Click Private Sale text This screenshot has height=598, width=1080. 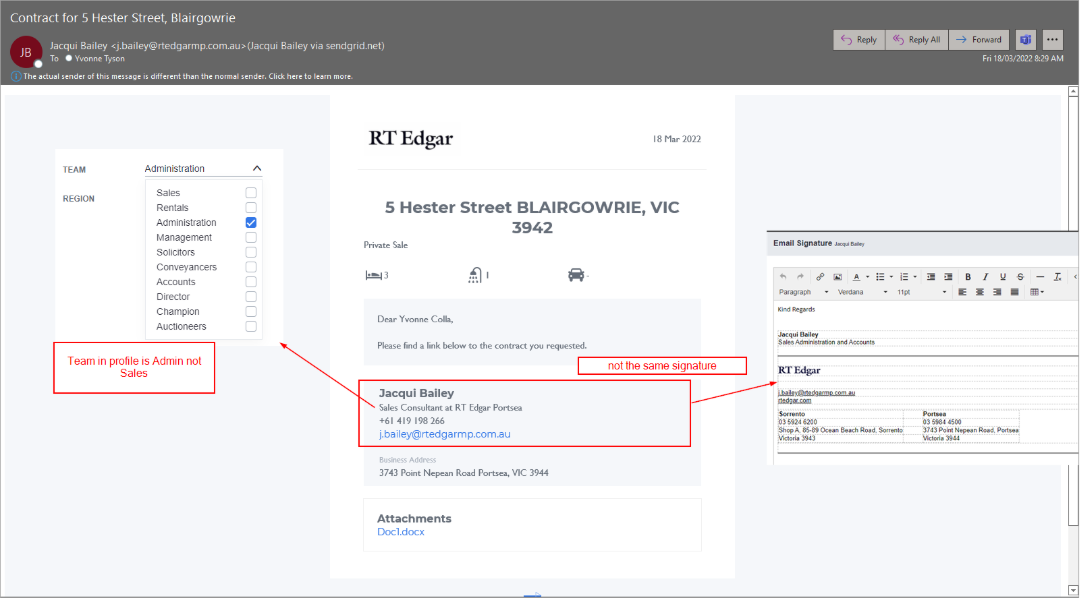[x=386, y=245]
